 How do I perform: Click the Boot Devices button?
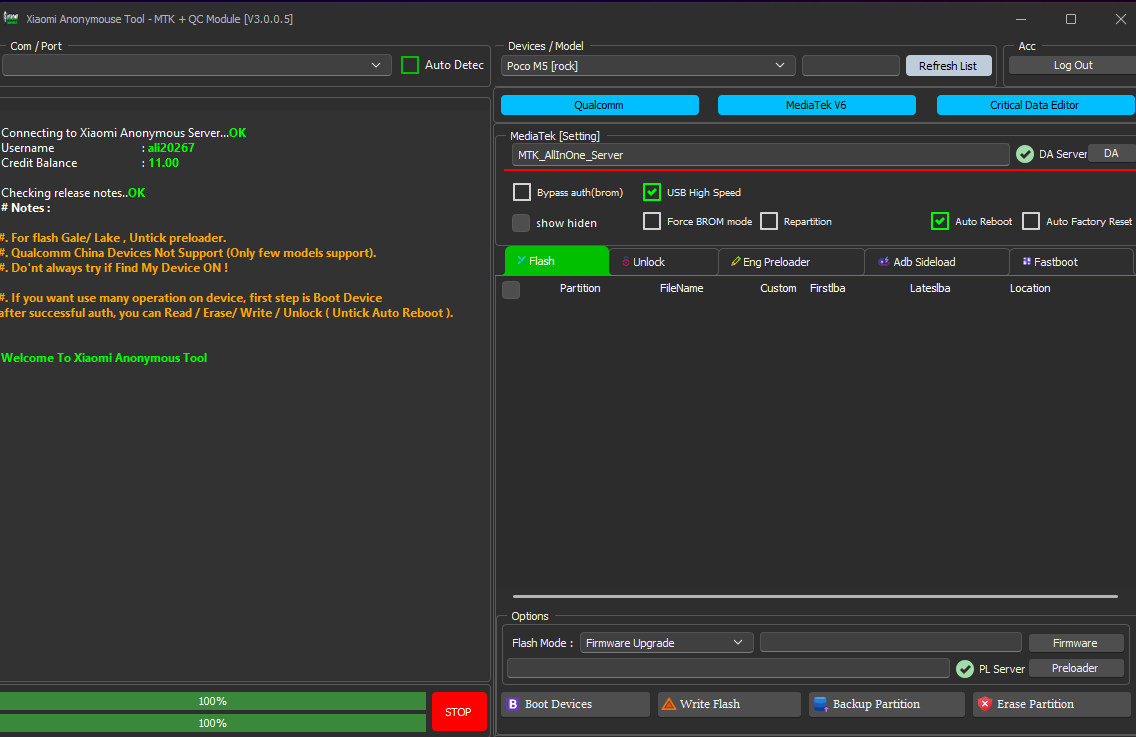pos(575,704)
